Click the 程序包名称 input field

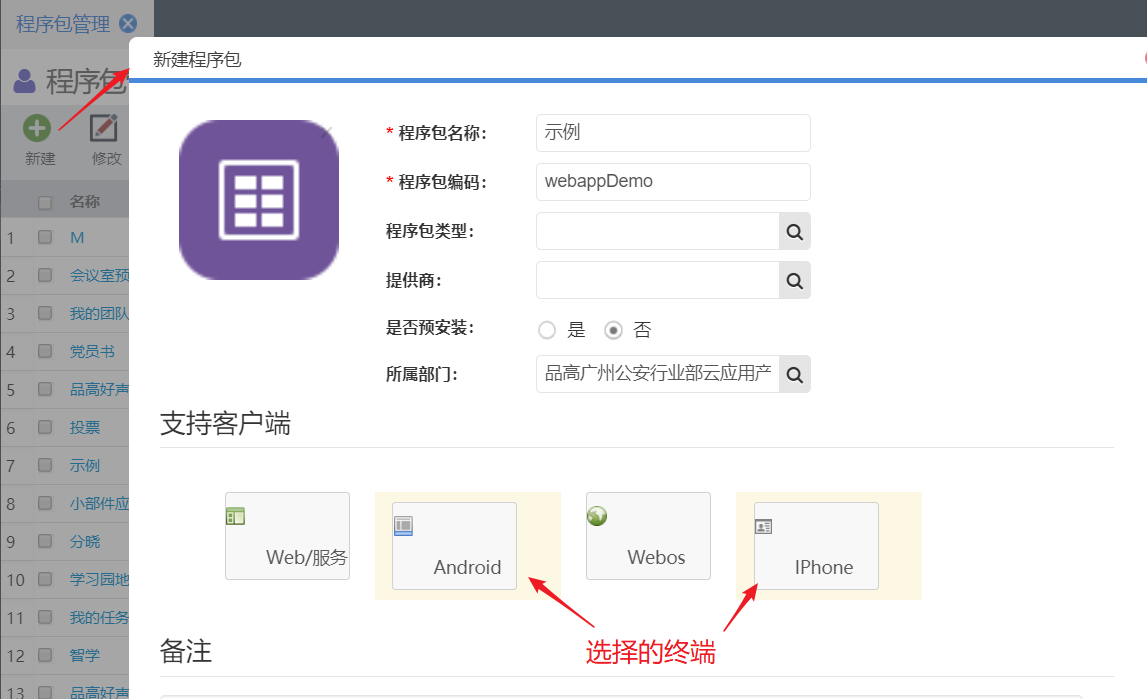coord(672,133)
